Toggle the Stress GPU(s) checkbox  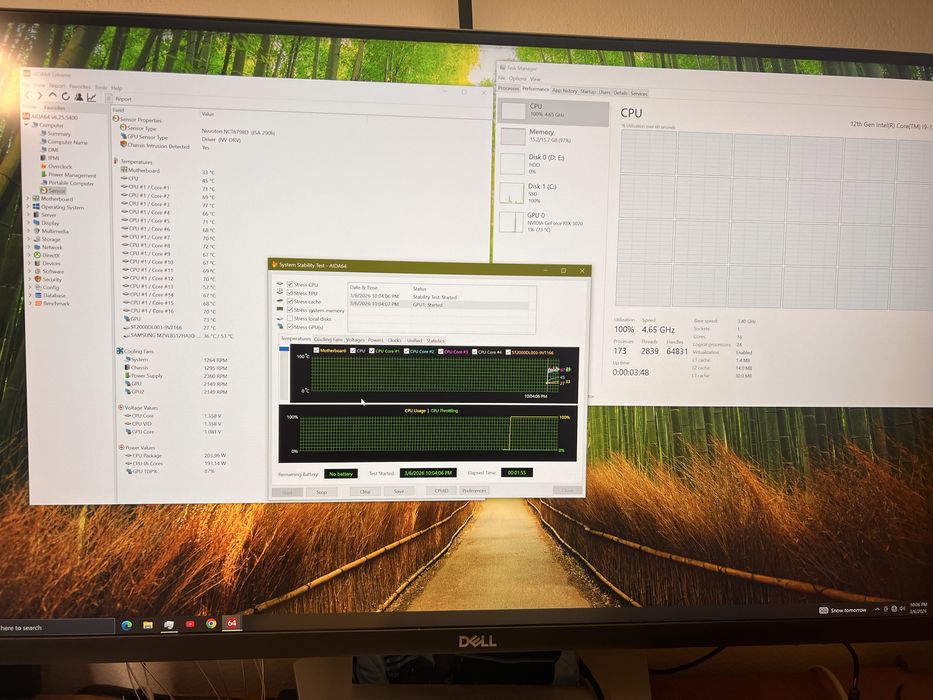click(x=290, y=327)
